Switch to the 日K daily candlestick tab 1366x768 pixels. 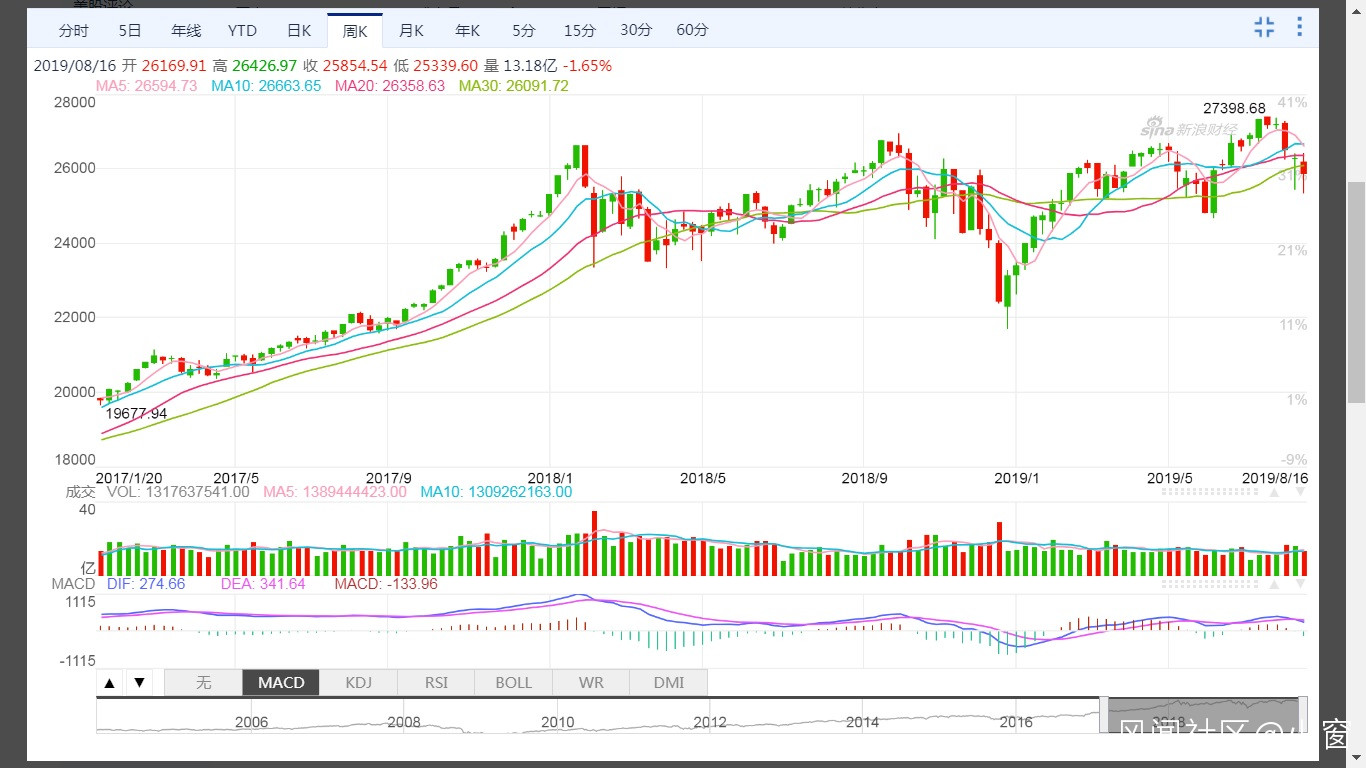point(299,31)
